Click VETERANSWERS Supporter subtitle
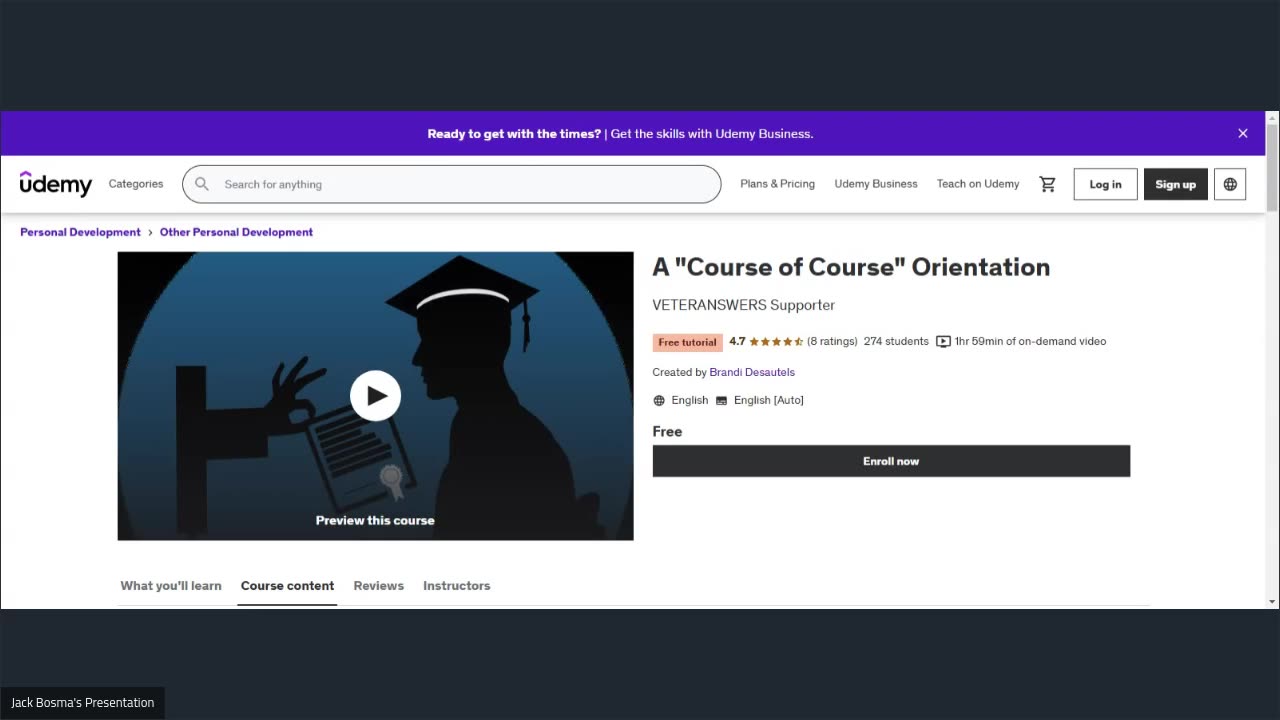Viewport: 1280px width, 720px height. pos(743,305)
